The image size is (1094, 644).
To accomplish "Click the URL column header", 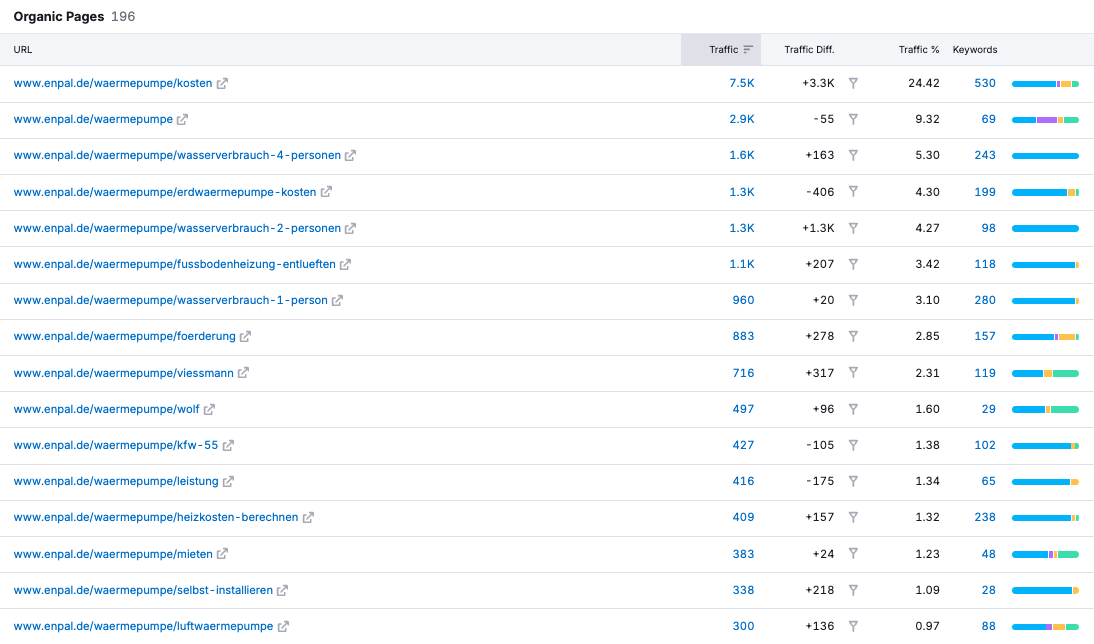I will (x=23, y=50).
